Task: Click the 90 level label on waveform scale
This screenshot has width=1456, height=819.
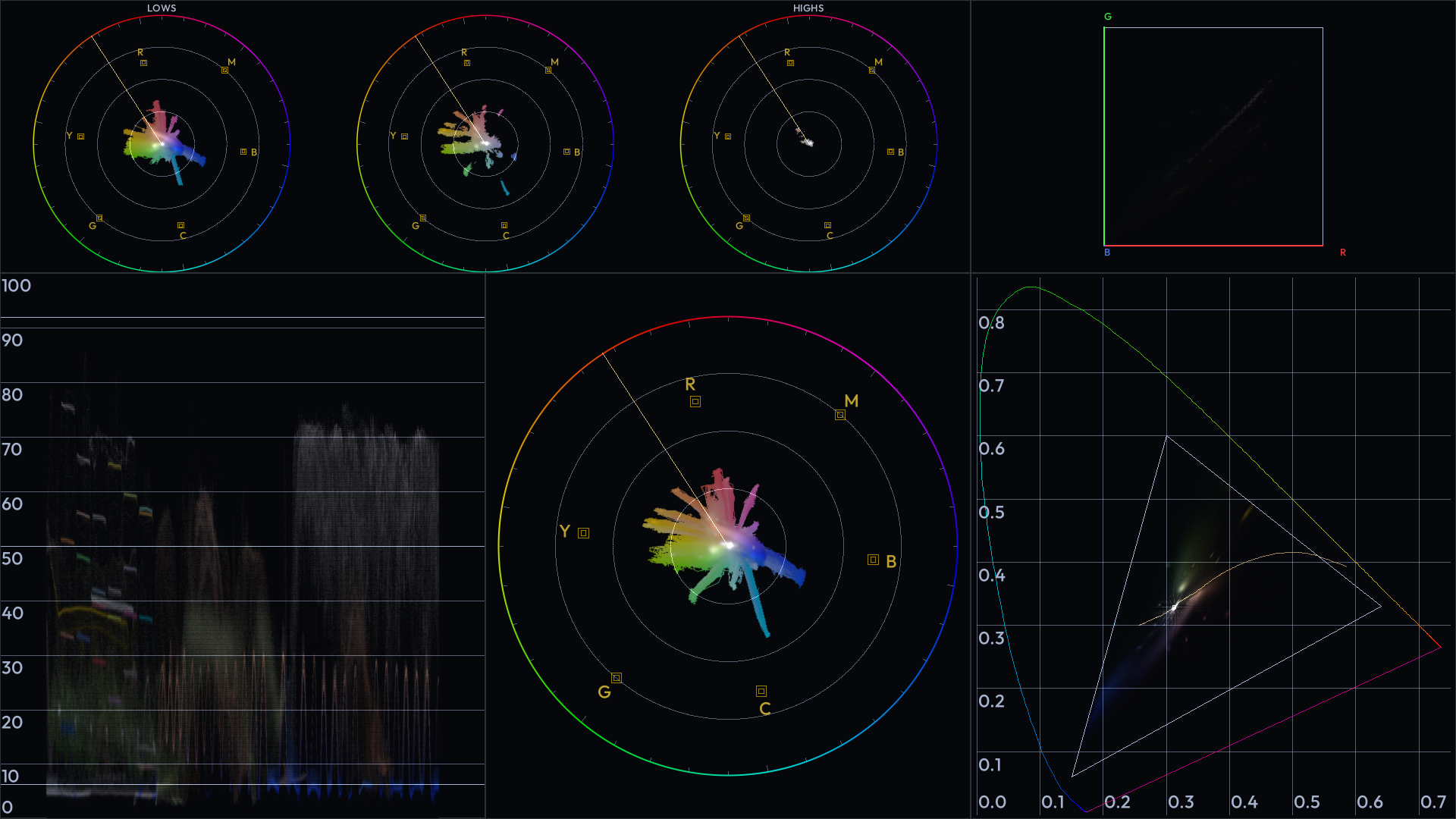Action: click(x=12, y=340)
